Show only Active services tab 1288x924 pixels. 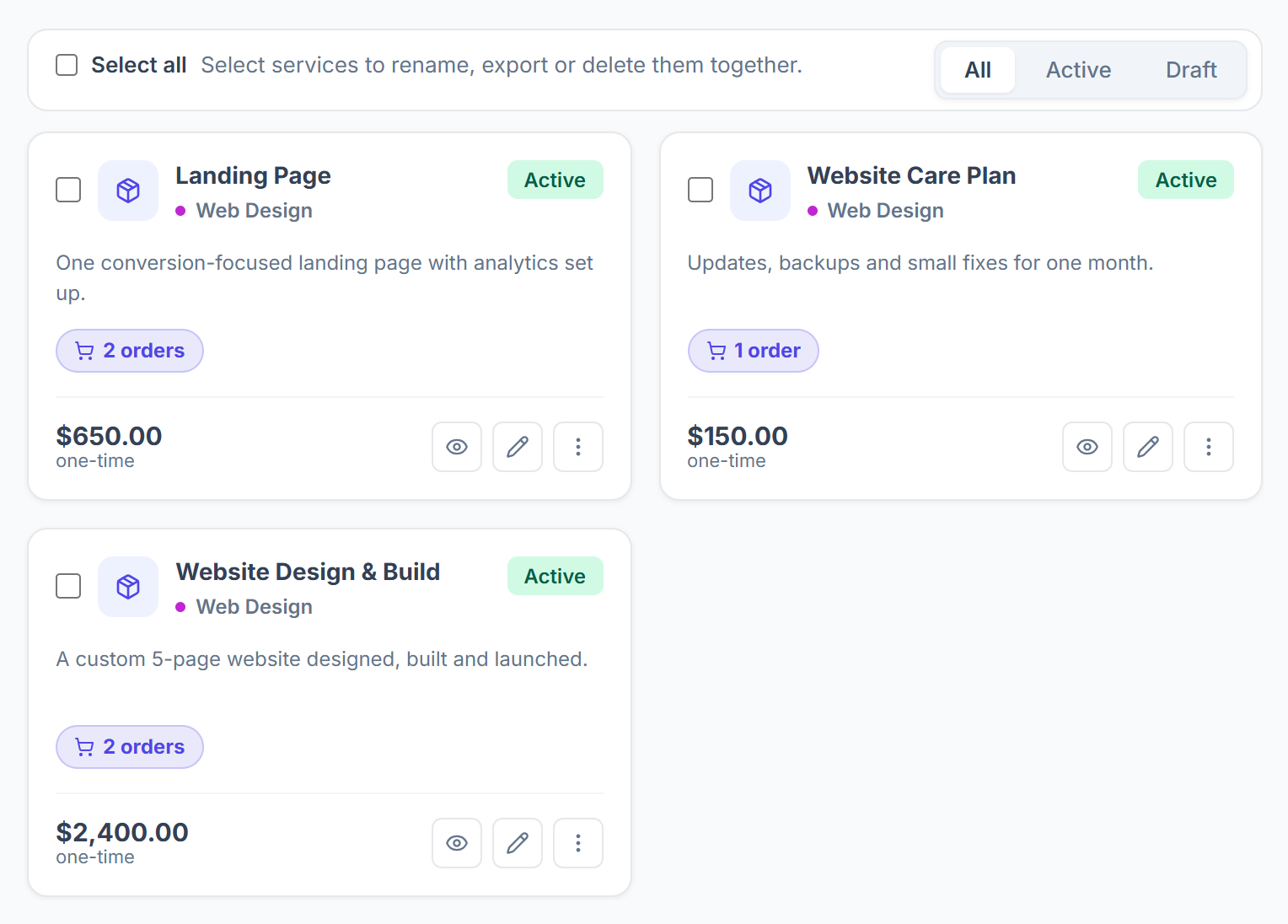click(1079, 70)
